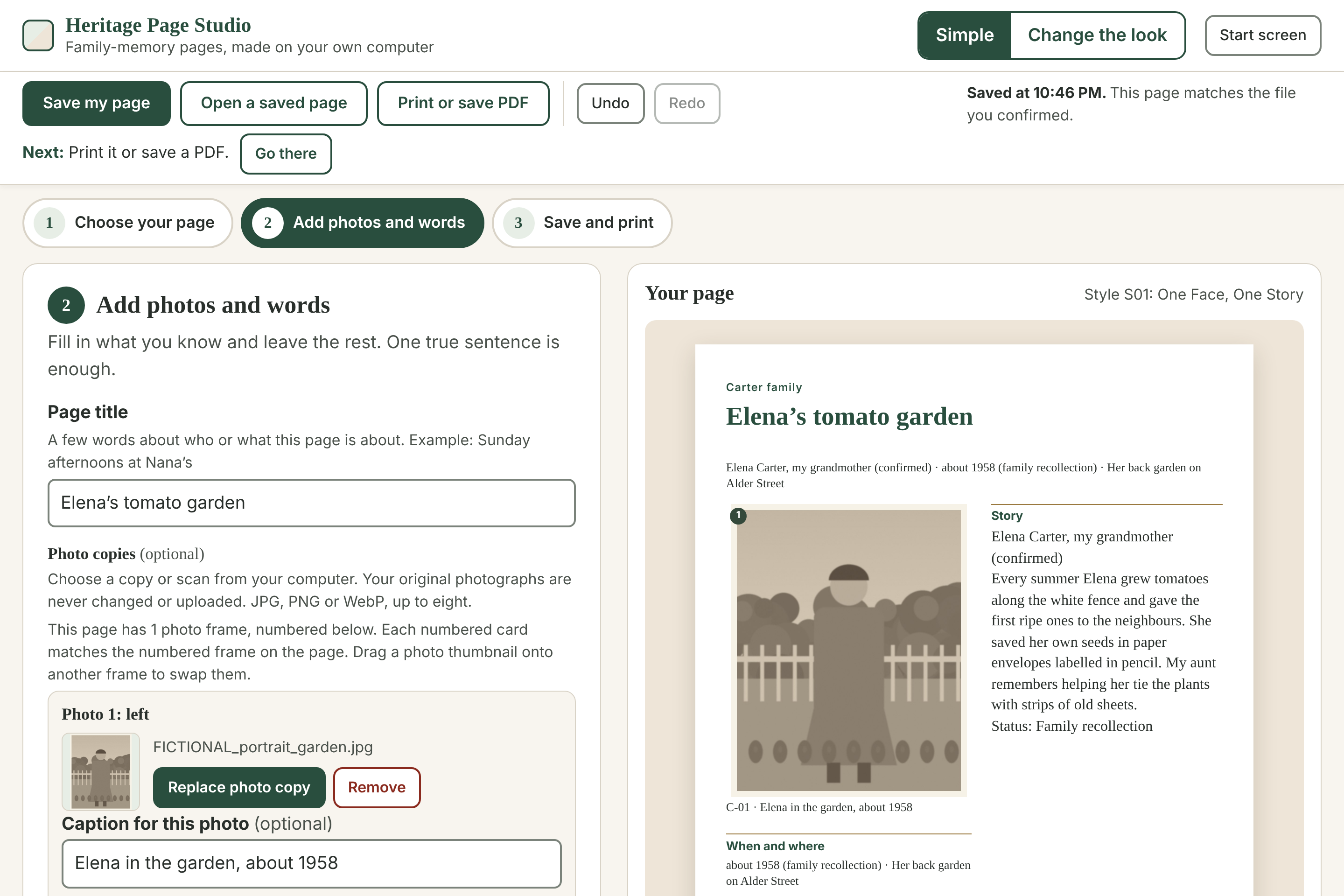Choose Print or save PDF
The image size is (1344, 896).
click(x=463, y=103)
